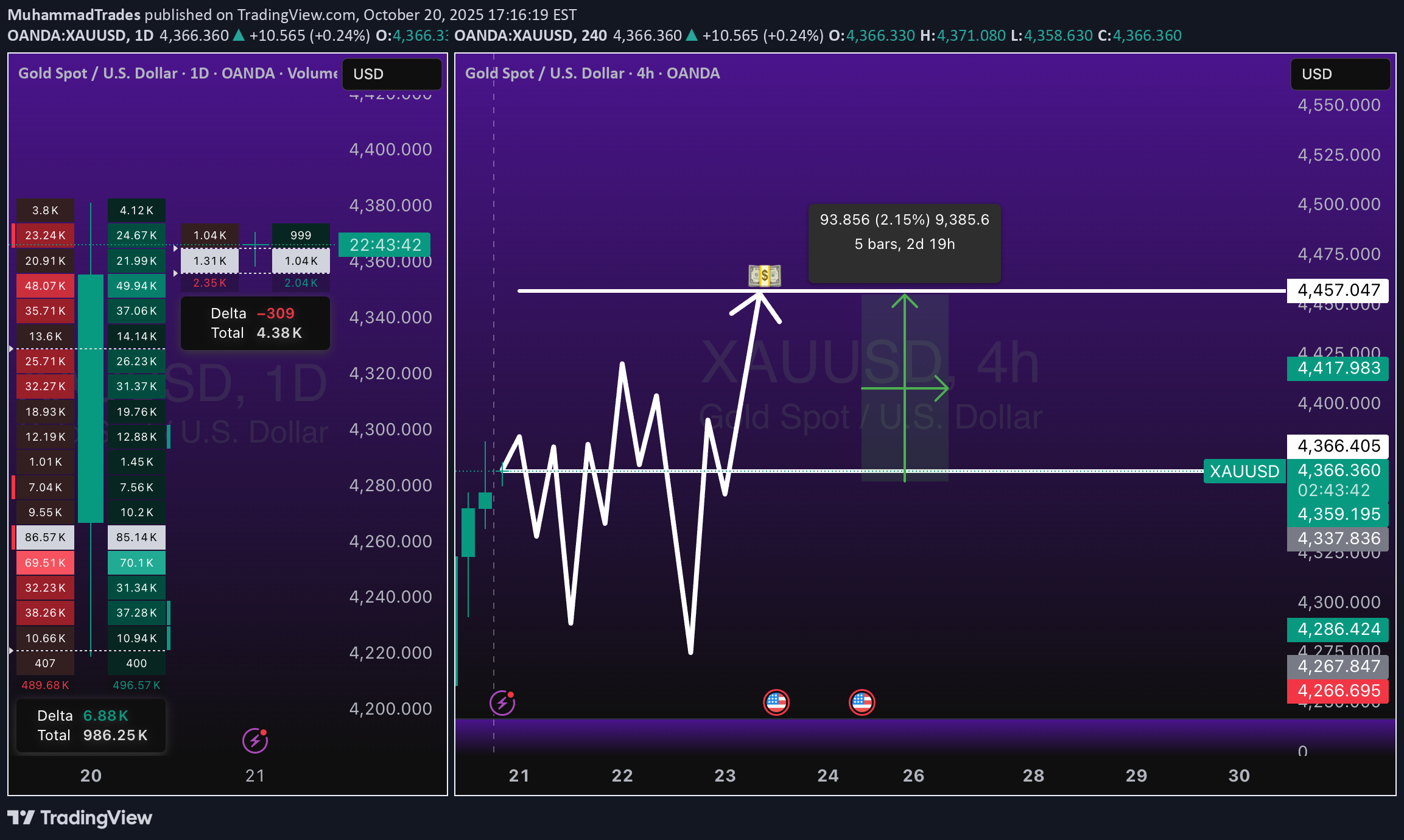Click the 4h chart right price scale

point(1338,402)
